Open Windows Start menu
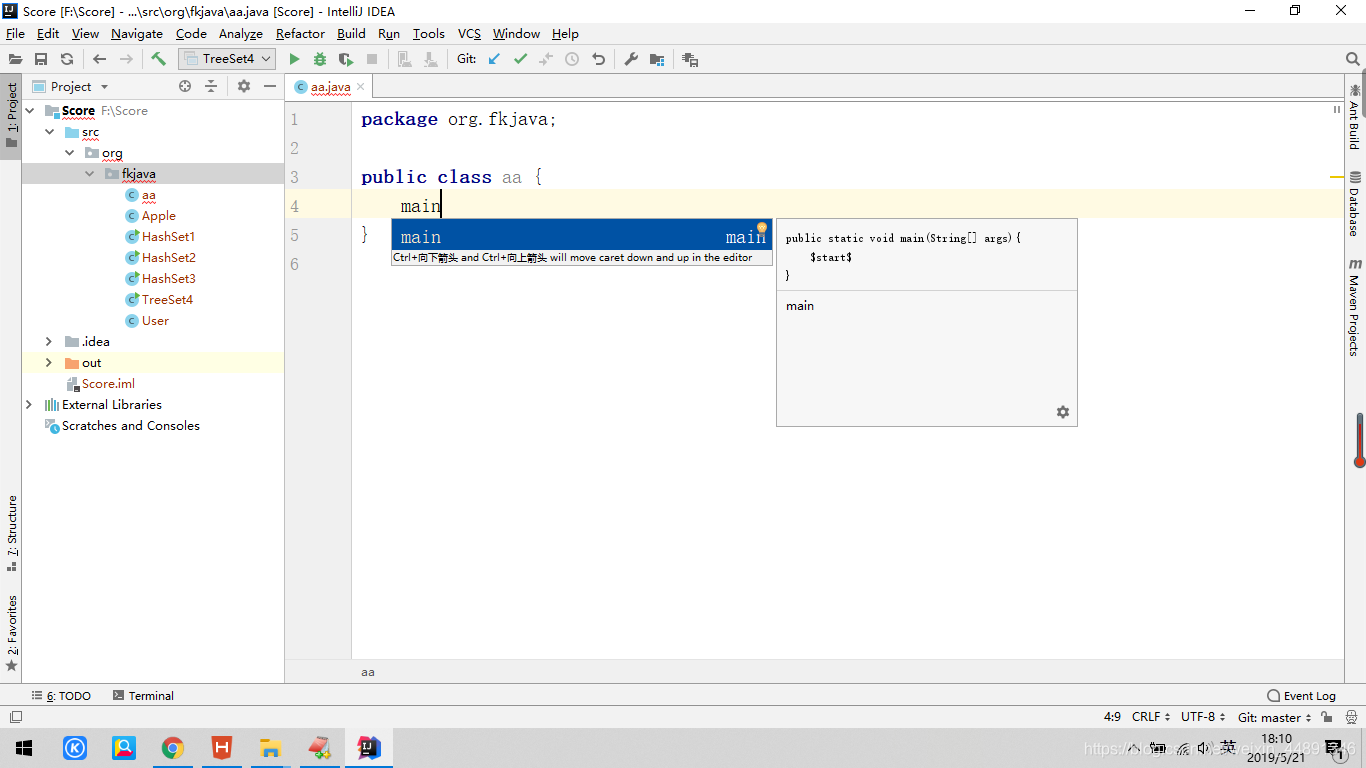This screenshot has width=1366, height=768. pyautogui.click(x=24, y=748)
